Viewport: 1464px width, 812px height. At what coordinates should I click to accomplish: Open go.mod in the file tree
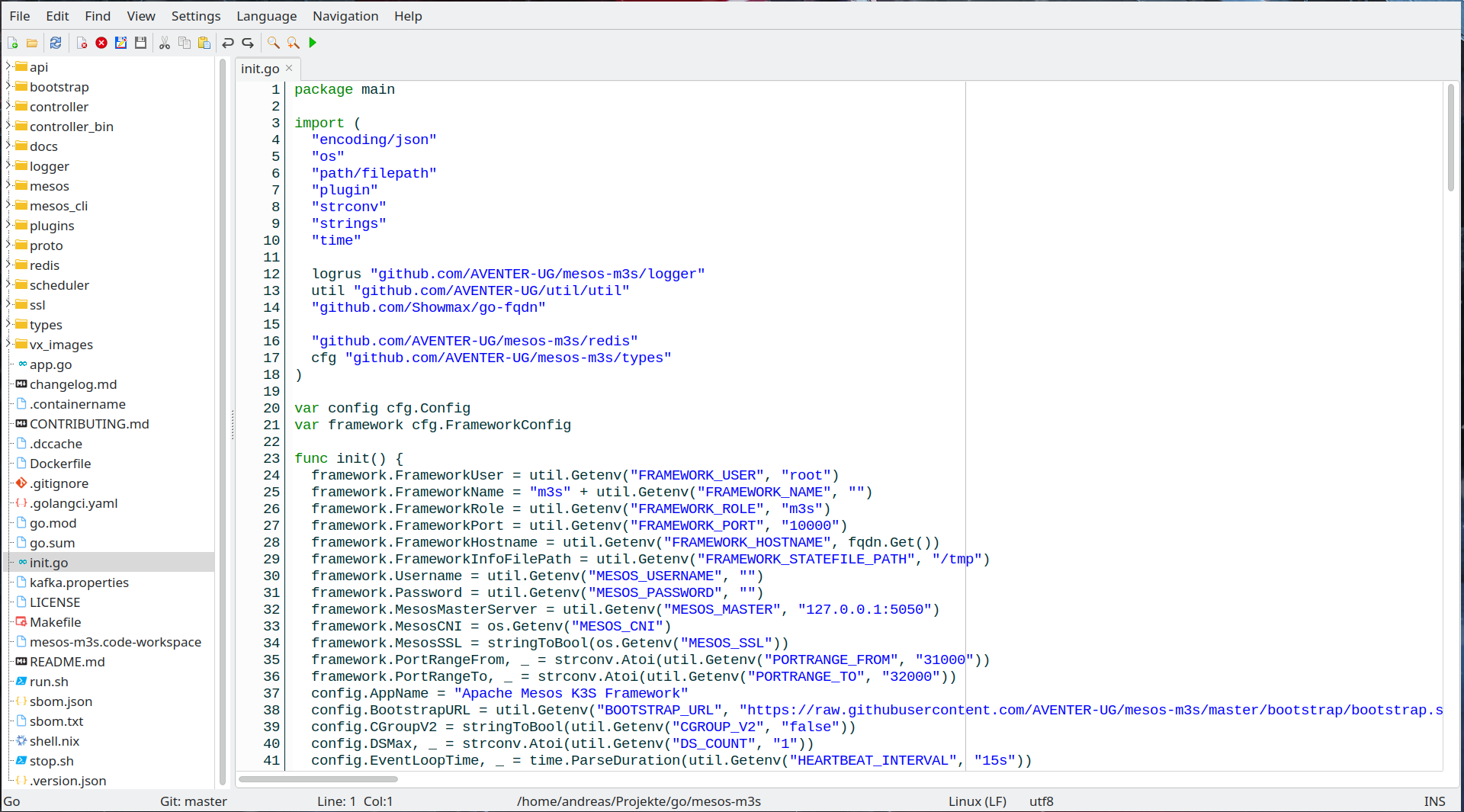click(x=53, y=523)
